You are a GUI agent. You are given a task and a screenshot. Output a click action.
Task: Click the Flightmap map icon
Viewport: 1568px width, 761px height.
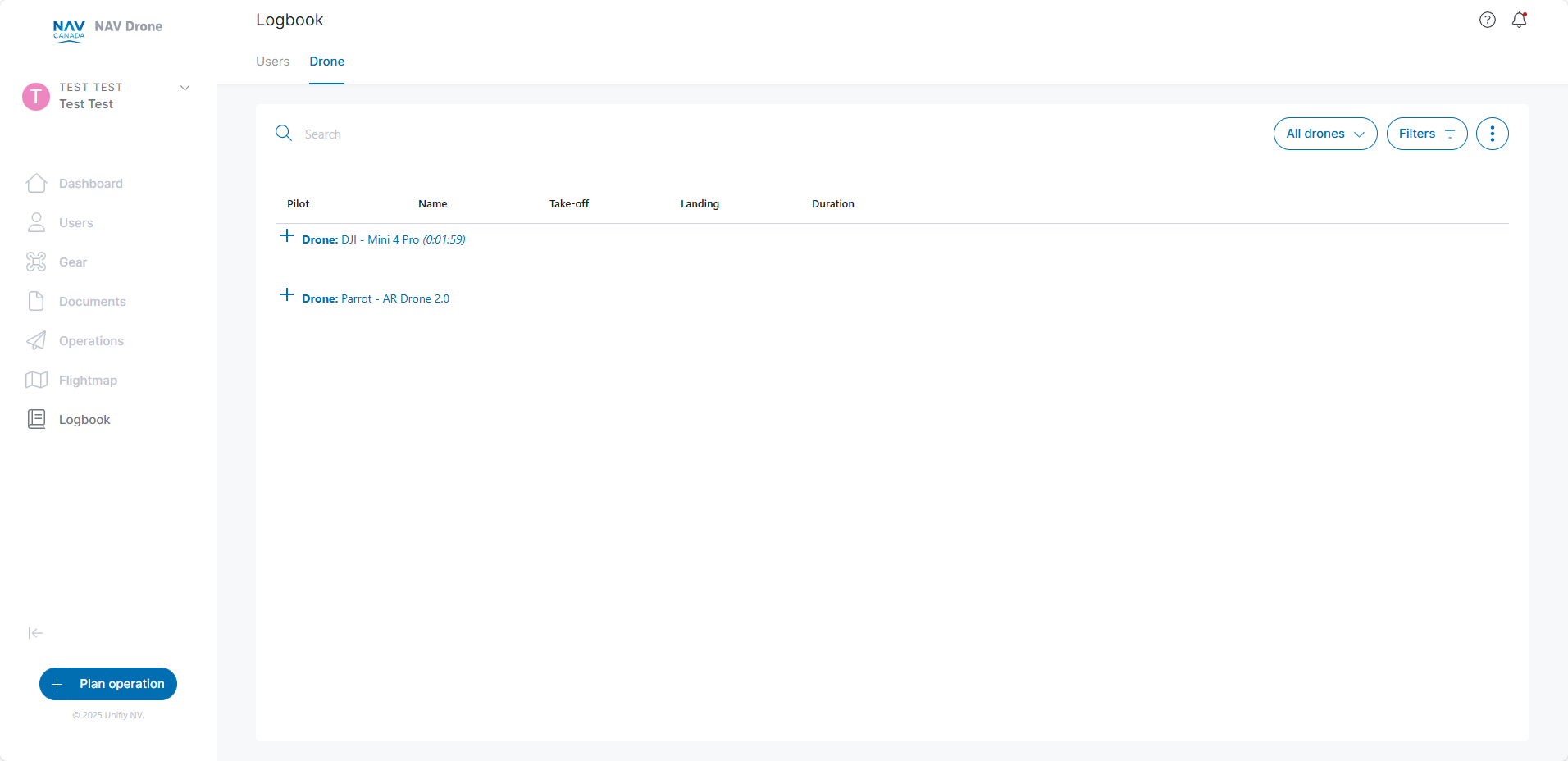point(36,380)
